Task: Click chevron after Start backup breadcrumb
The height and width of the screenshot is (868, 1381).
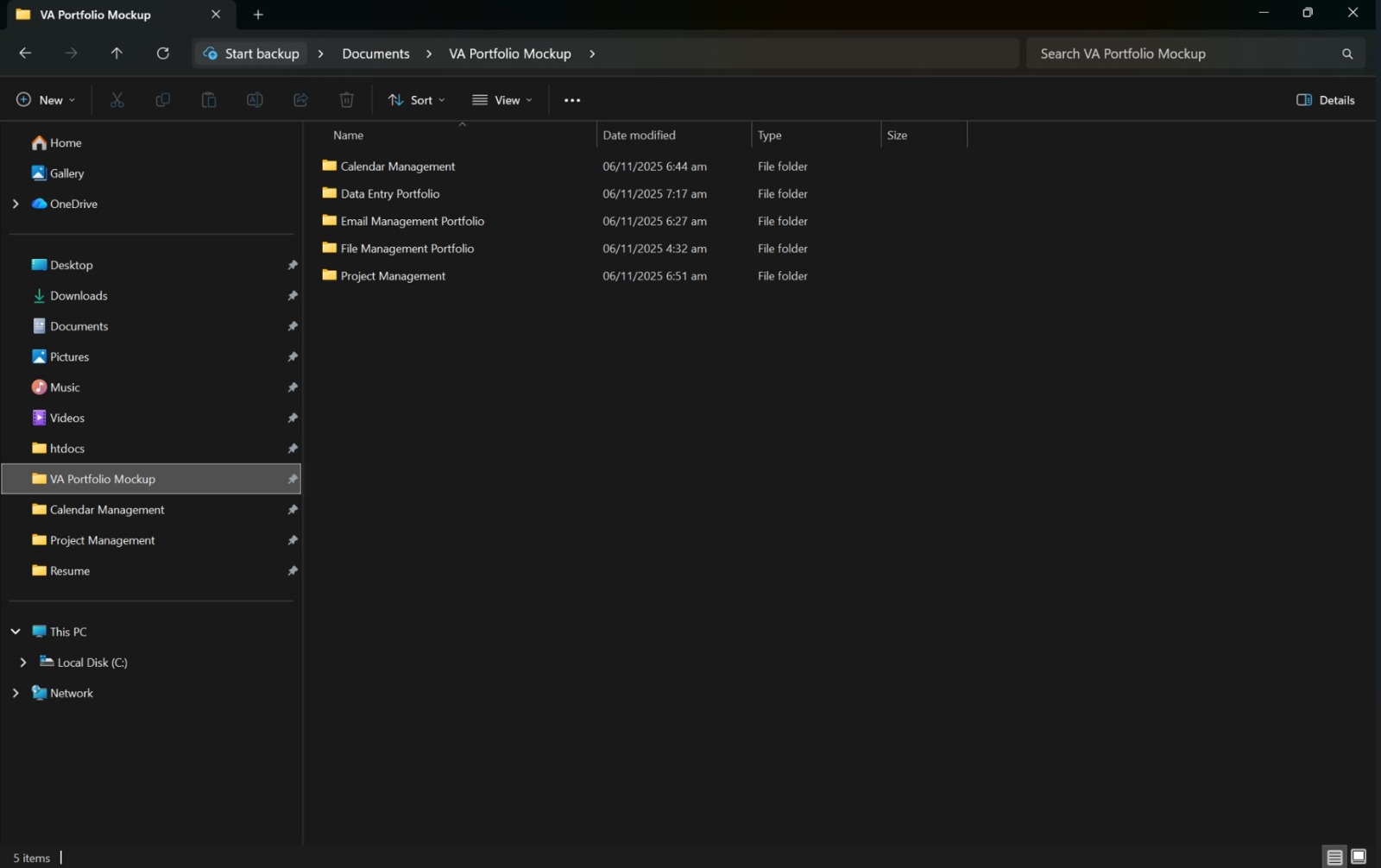Action: 321,53
